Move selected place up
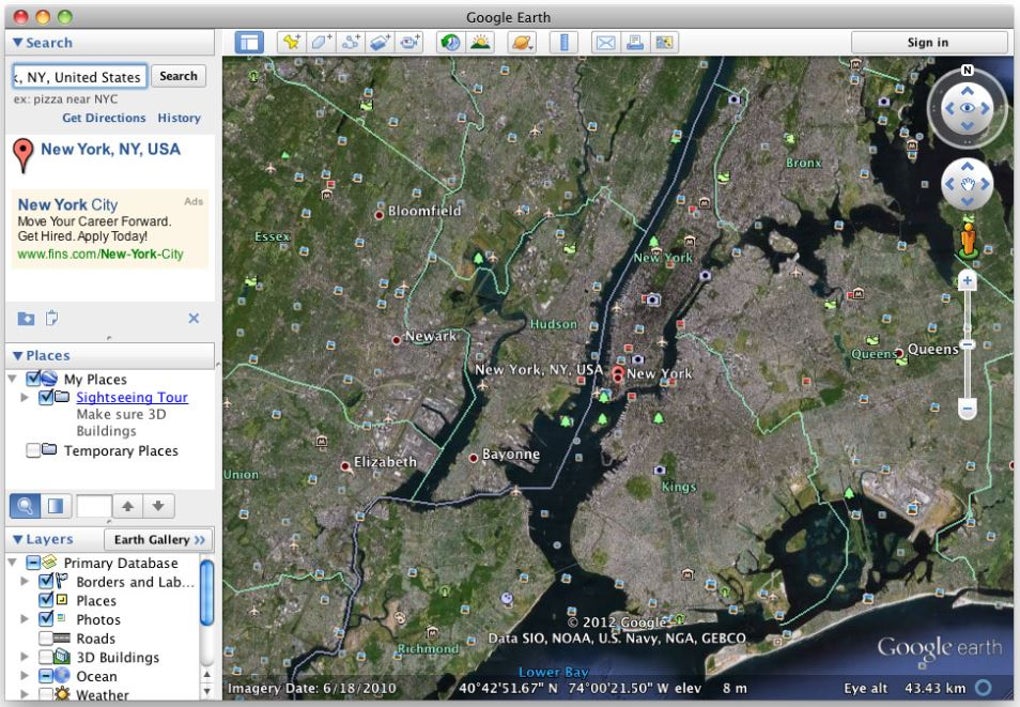The image size is (1020, 707). [128, 505]
